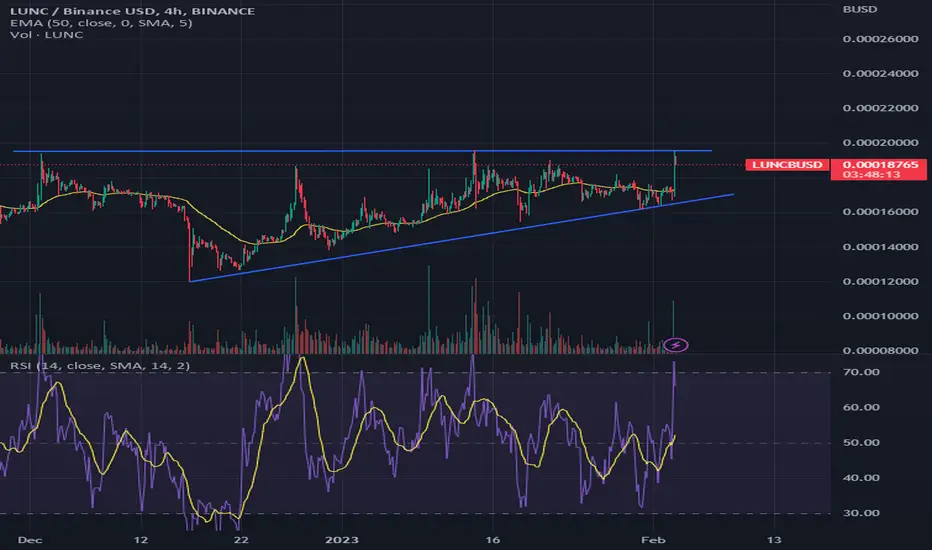
Task: Click the purple lightning bolt event icon
Action: tap(676, 345)
